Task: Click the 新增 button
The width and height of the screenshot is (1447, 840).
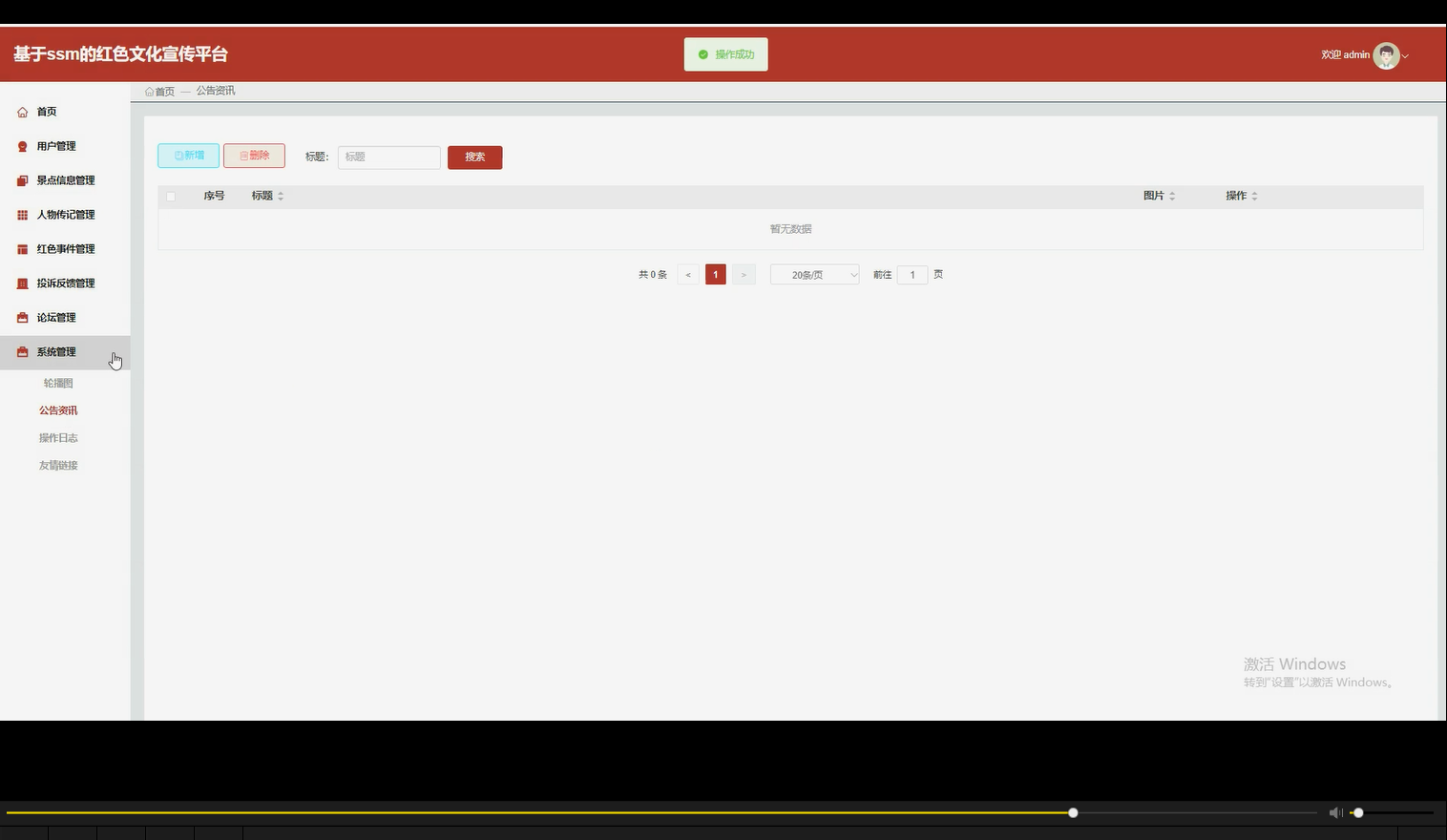Action: [x=188, y=156]
